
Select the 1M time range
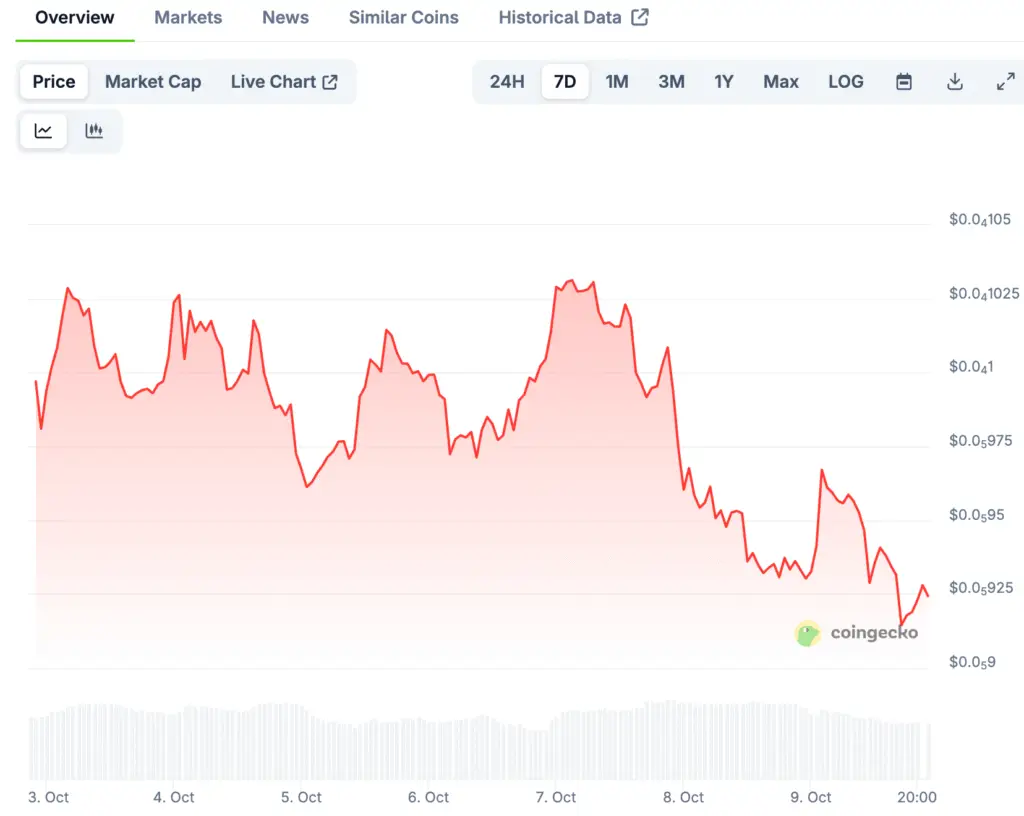(617, 82)
